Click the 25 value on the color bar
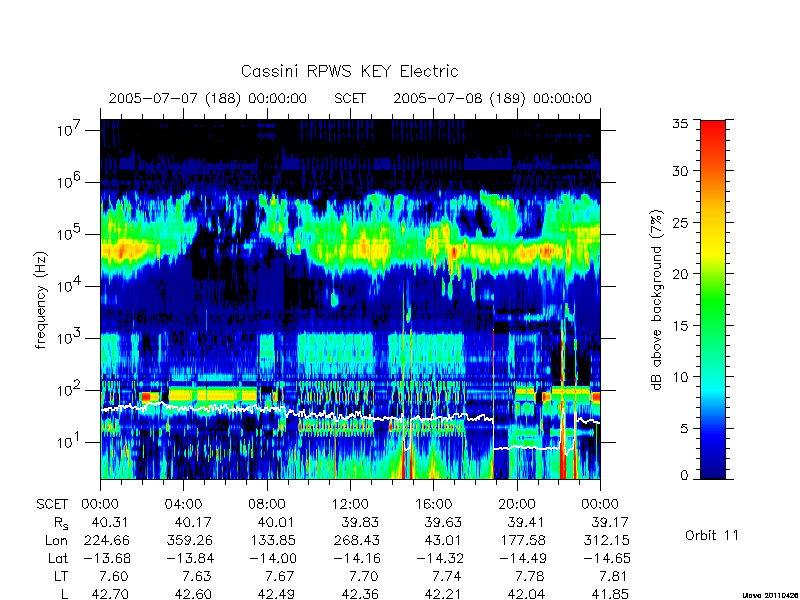Screen dimensions: 800x600 click(x=680, y=222)
